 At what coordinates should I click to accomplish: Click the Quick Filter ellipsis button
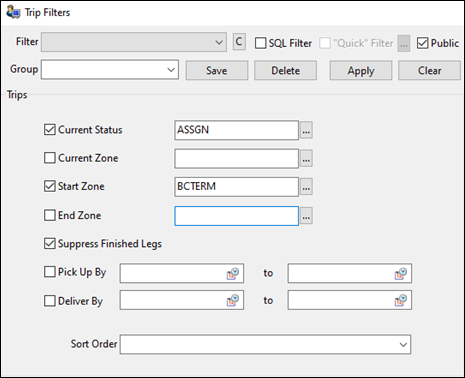404,43
